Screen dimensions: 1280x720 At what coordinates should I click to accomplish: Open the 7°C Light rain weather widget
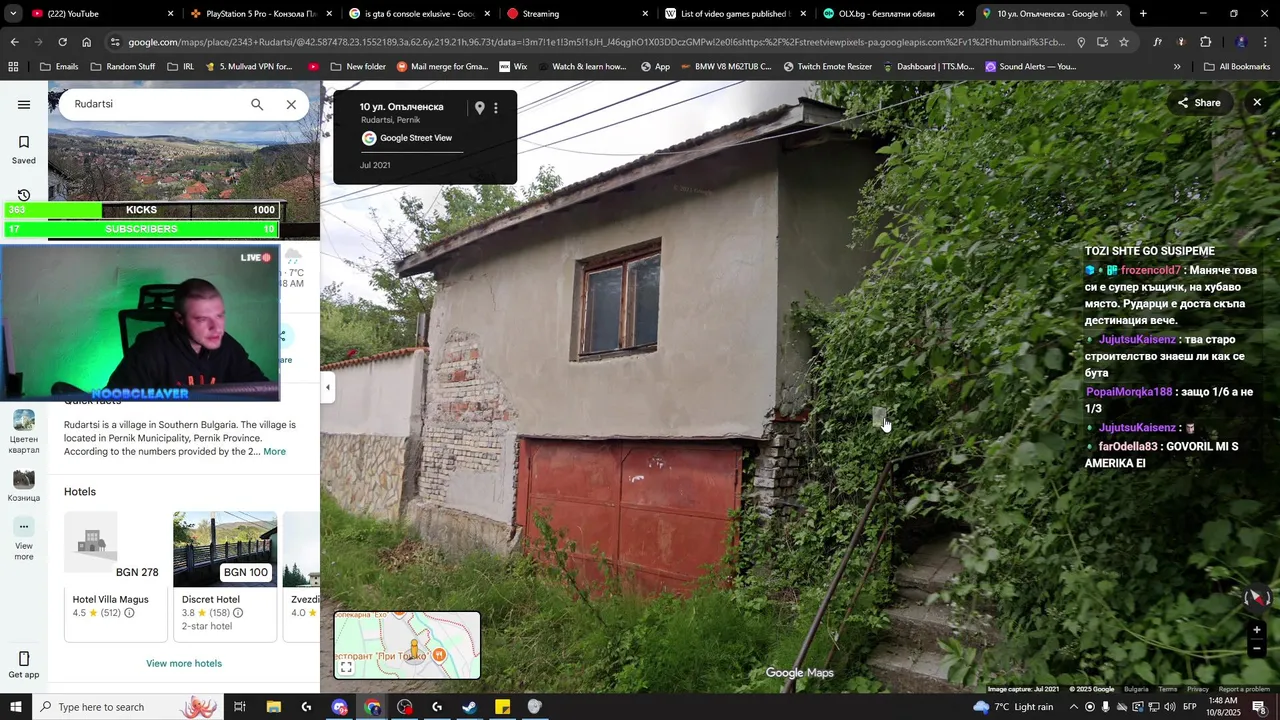1014,707
